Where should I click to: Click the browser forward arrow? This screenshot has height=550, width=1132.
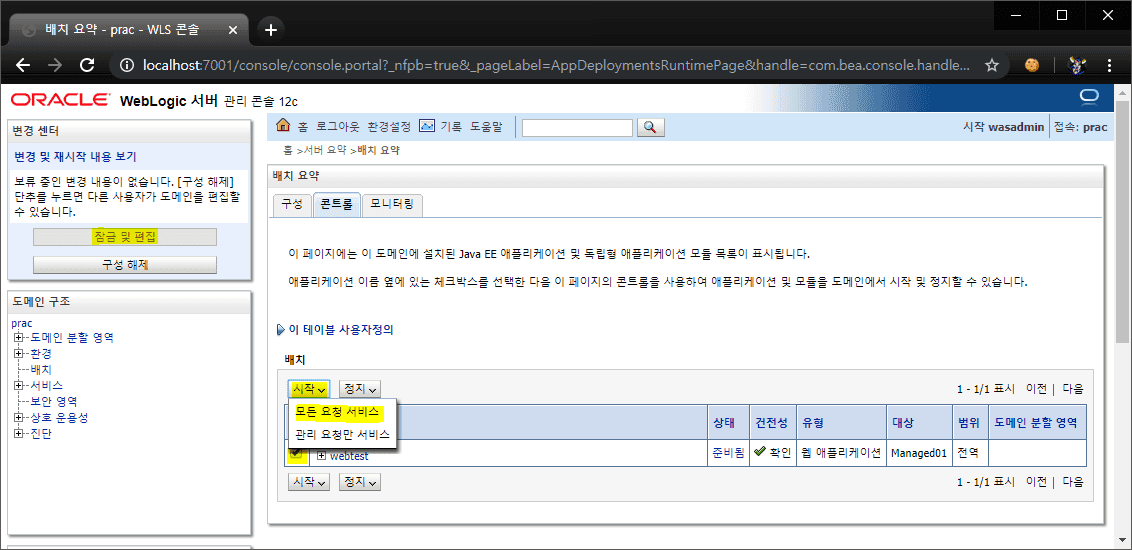[x=55, y=65]
